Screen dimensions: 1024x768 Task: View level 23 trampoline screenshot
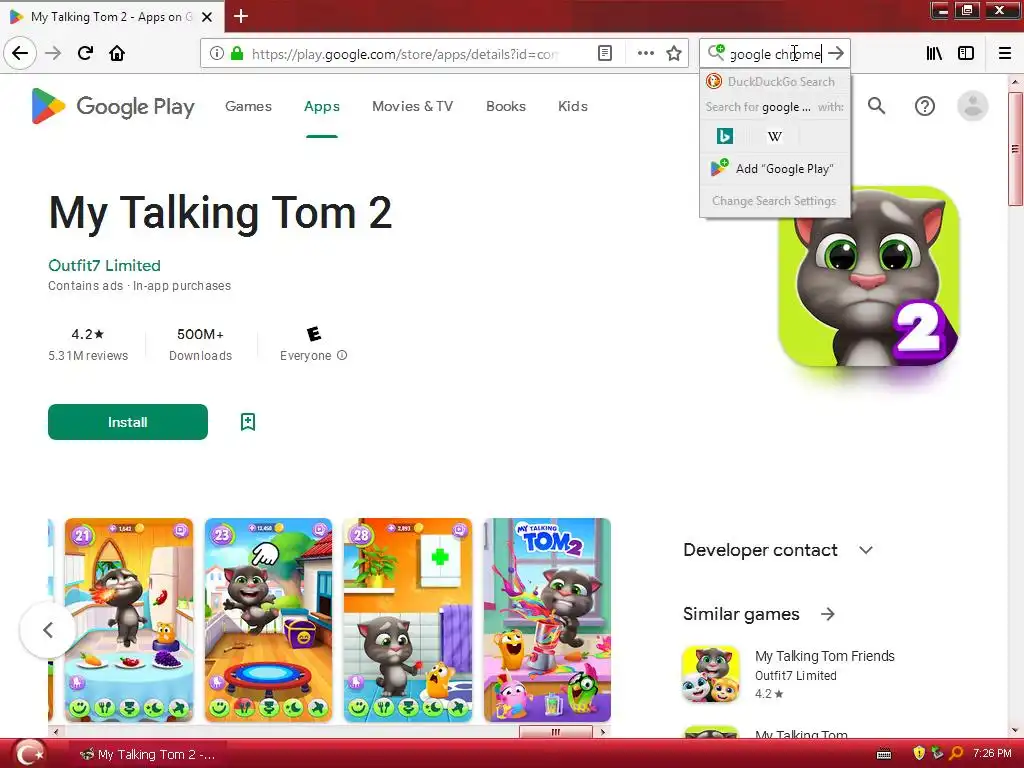[268, 620]
